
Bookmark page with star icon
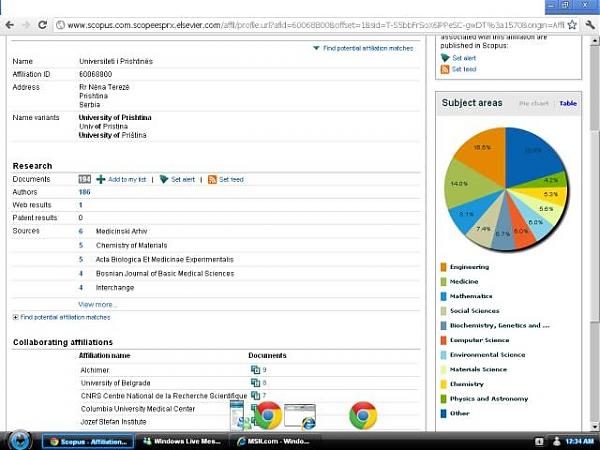pos(572,25)
